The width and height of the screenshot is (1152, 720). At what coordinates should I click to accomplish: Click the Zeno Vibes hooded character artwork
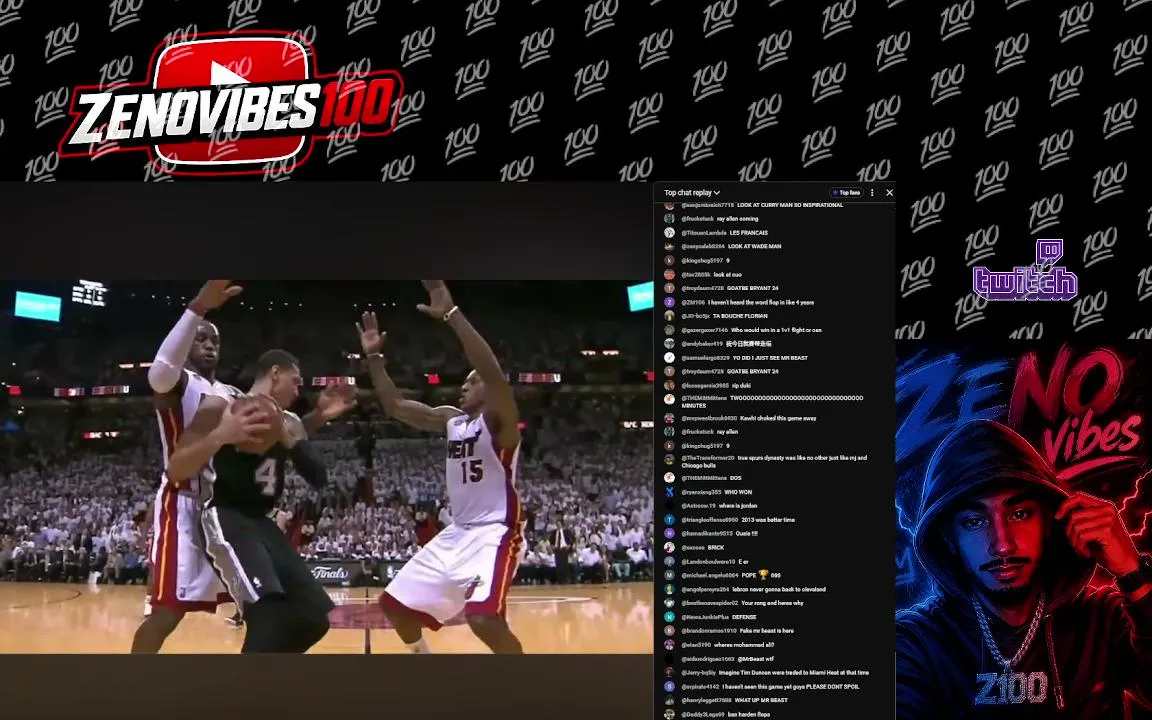1023,529
